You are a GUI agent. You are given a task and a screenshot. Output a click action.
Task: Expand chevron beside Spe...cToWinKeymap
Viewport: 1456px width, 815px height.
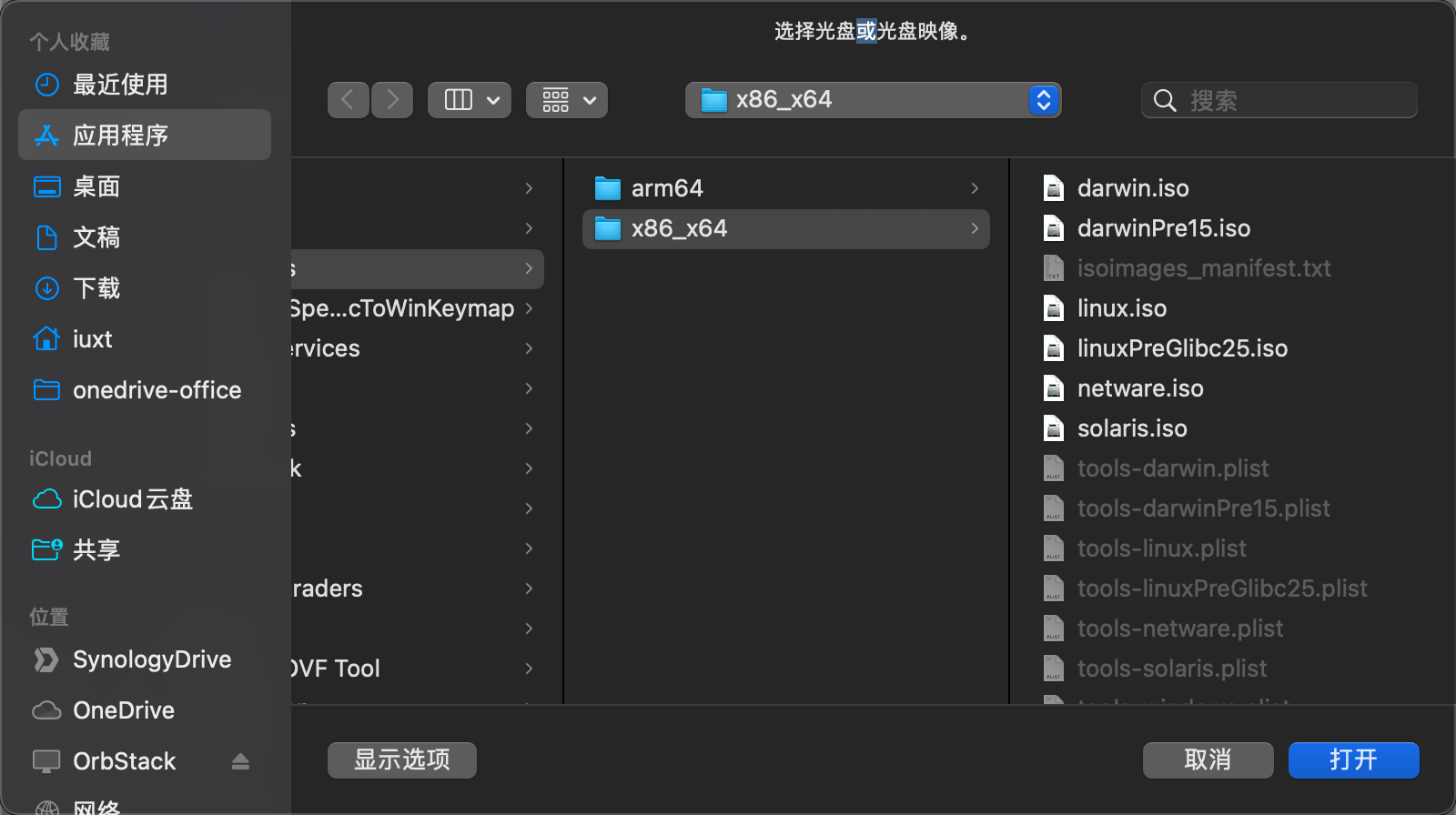[x=529, y=308]
